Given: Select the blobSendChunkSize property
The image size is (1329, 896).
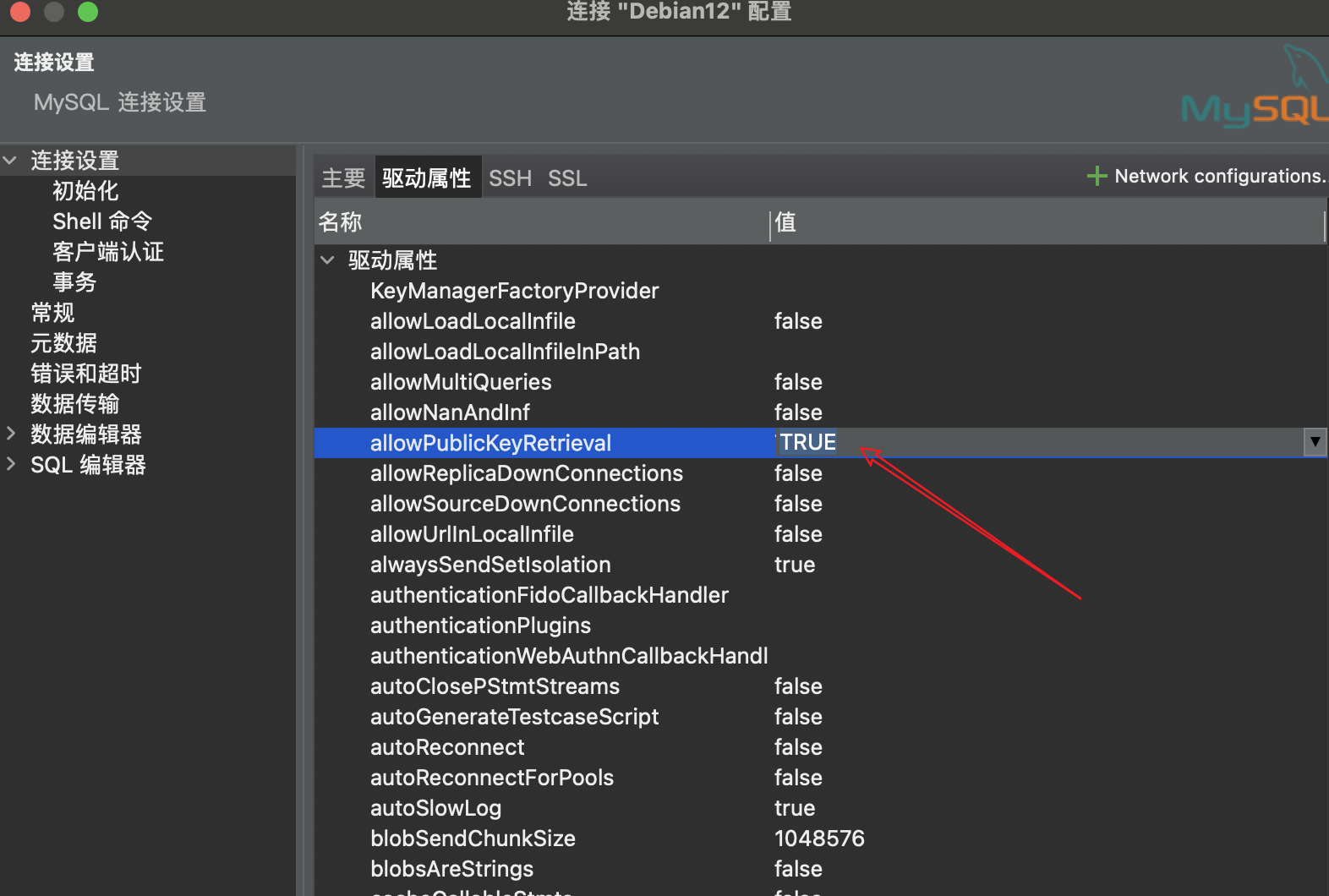Looking at the screenshot, I should click(x=473, y=839).
